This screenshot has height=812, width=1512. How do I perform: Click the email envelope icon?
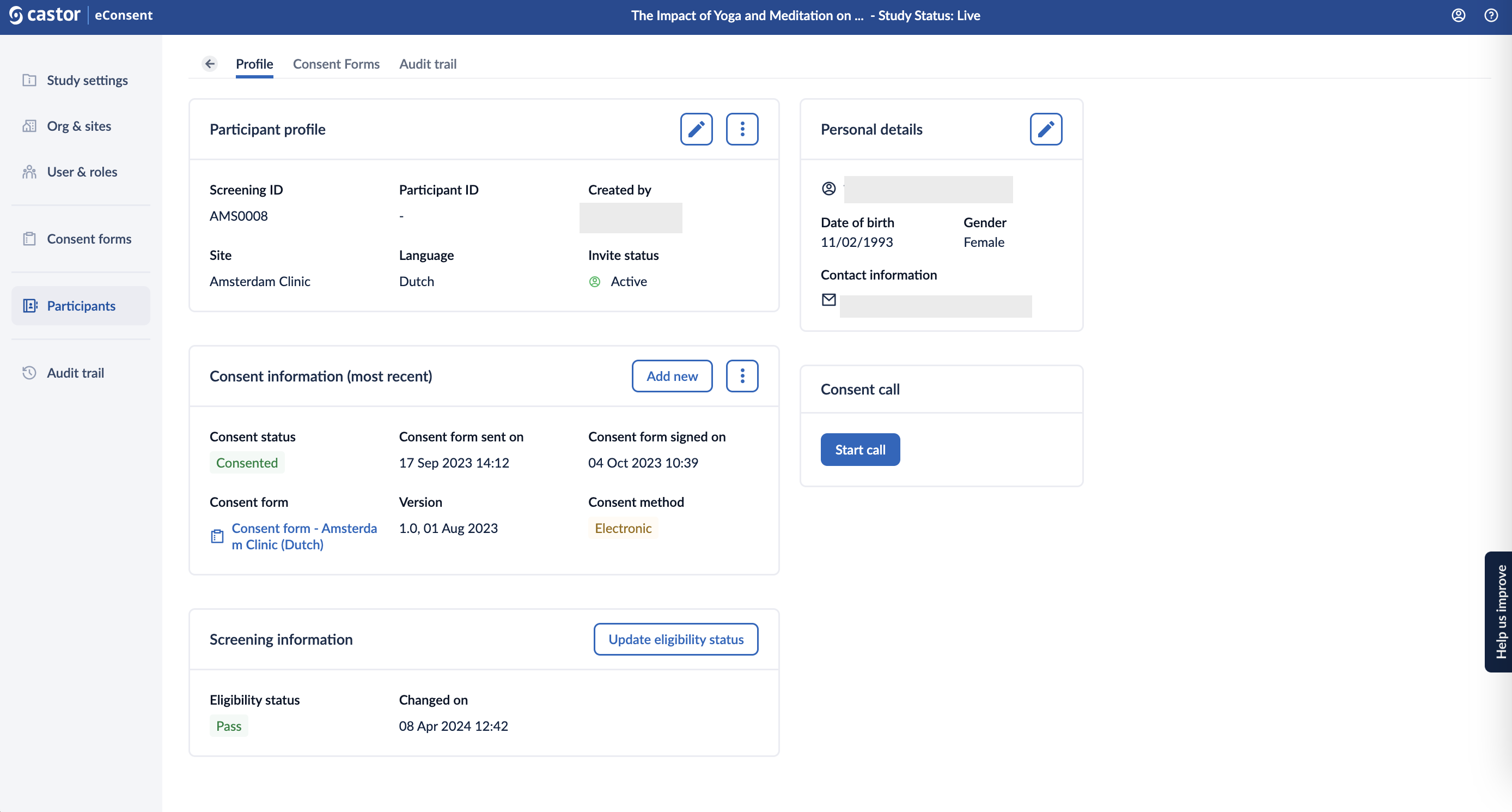[x=829, y=299]
